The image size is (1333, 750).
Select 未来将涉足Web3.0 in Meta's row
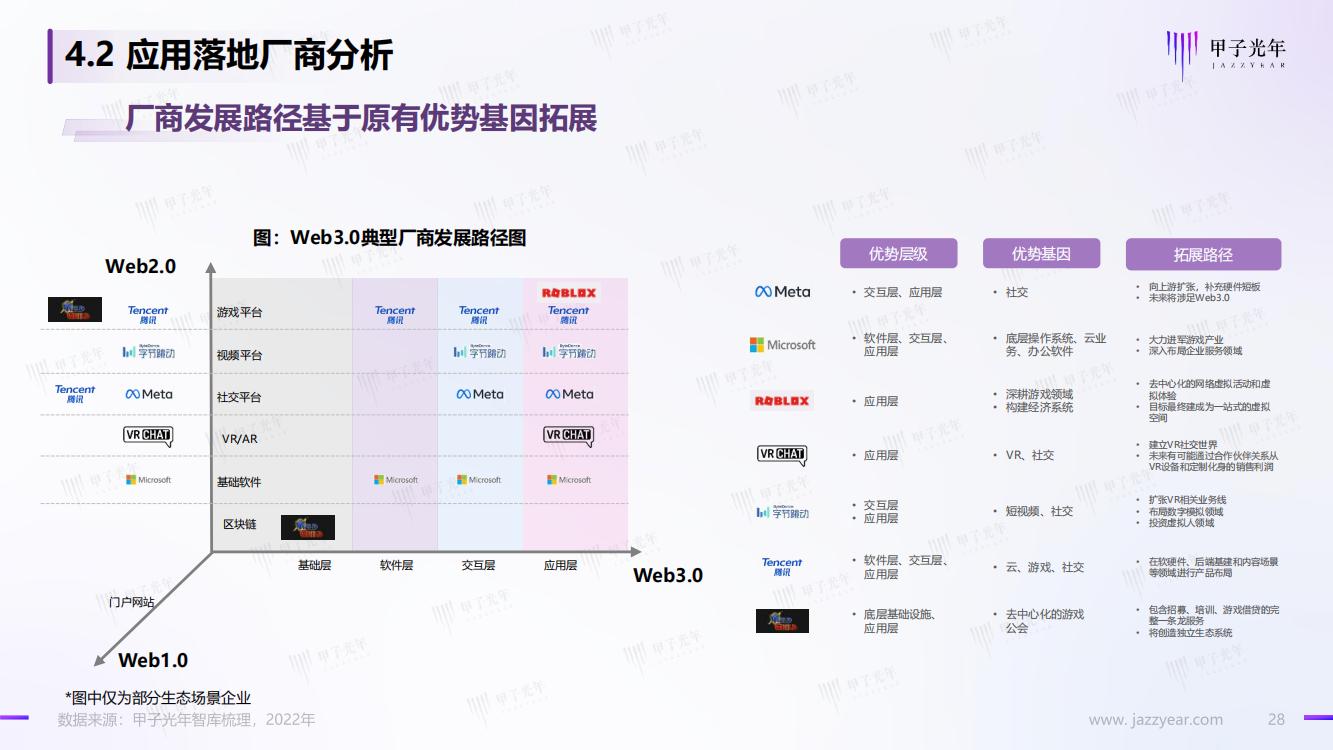point(1189,298)
